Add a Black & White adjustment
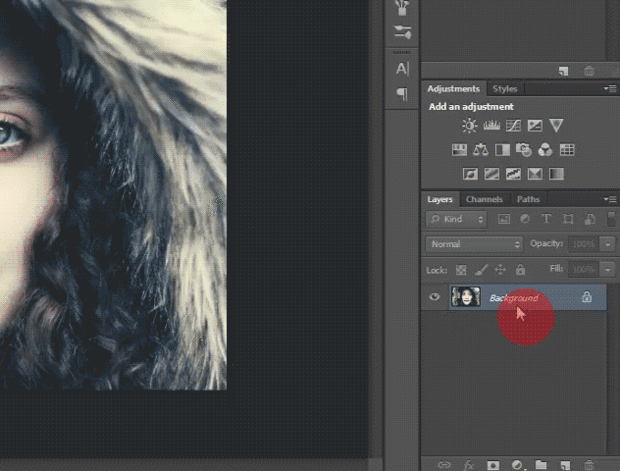Image resolution: width=620 pixels, height=471 pixels. coord(503,150)
